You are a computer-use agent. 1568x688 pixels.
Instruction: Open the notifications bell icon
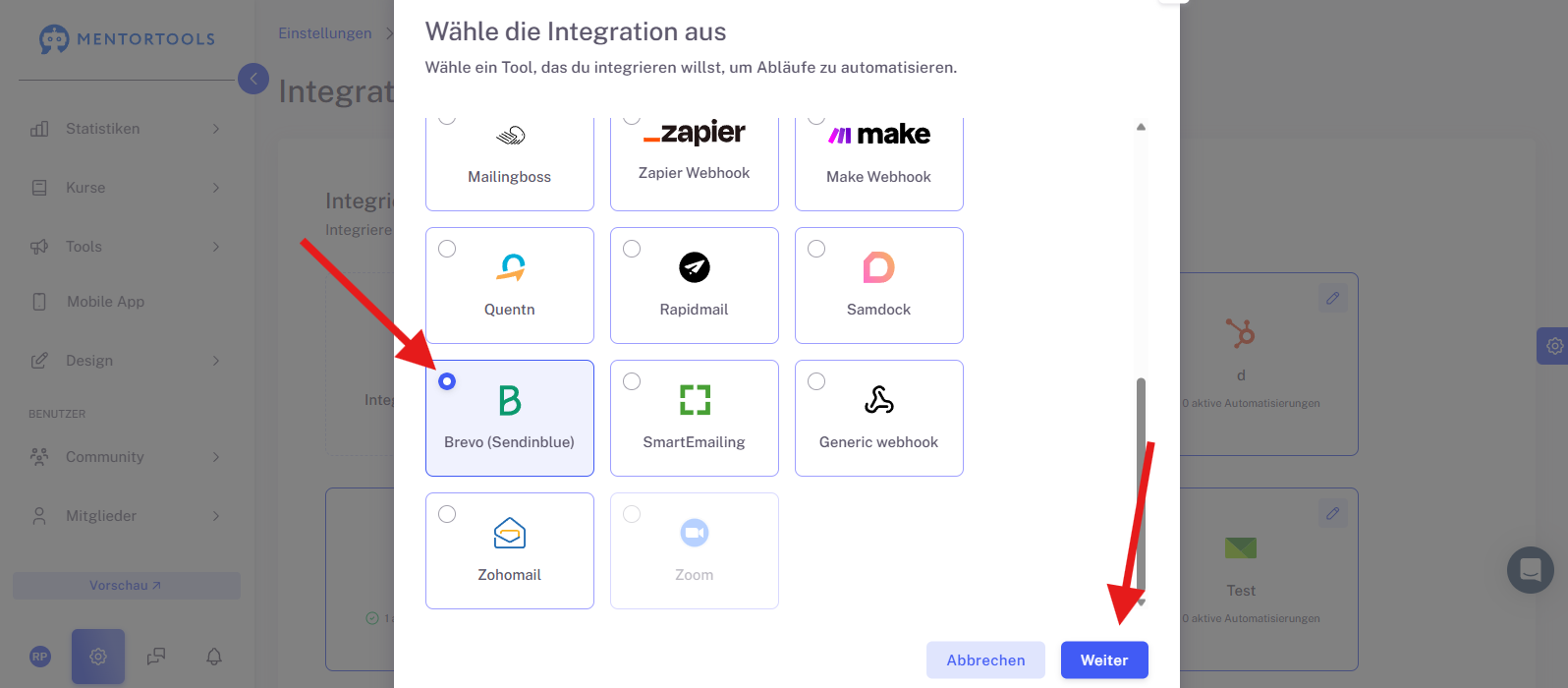(x=214, y=657)
